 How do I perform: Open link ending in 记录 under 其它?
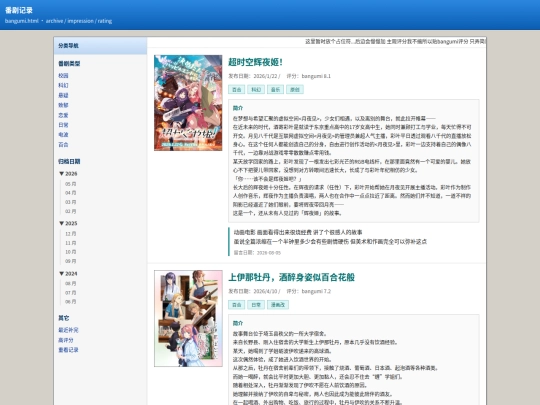pos(68,350)
